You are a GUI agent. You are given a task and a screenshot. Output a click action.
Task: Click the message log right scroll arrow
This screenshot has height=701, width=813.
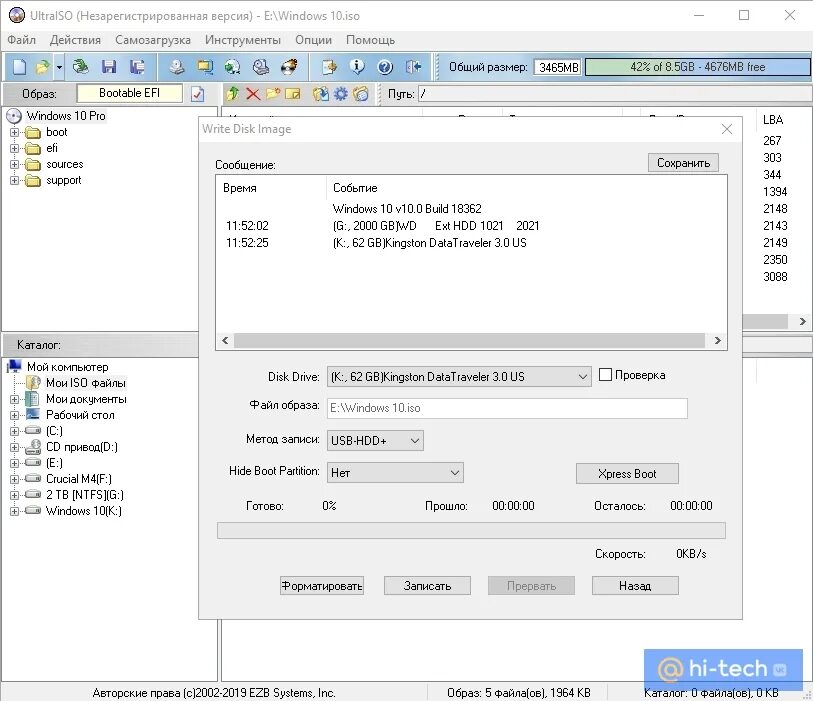click(718, 341)
